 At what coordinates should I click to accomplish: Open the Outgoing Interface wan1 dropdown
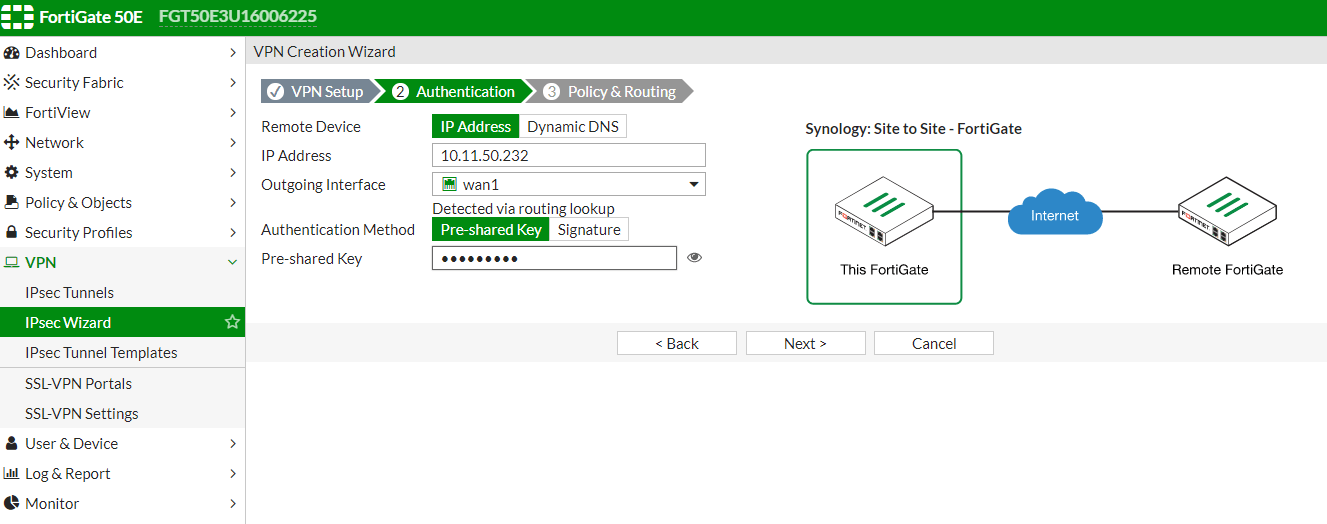click(x=569, y=184)
